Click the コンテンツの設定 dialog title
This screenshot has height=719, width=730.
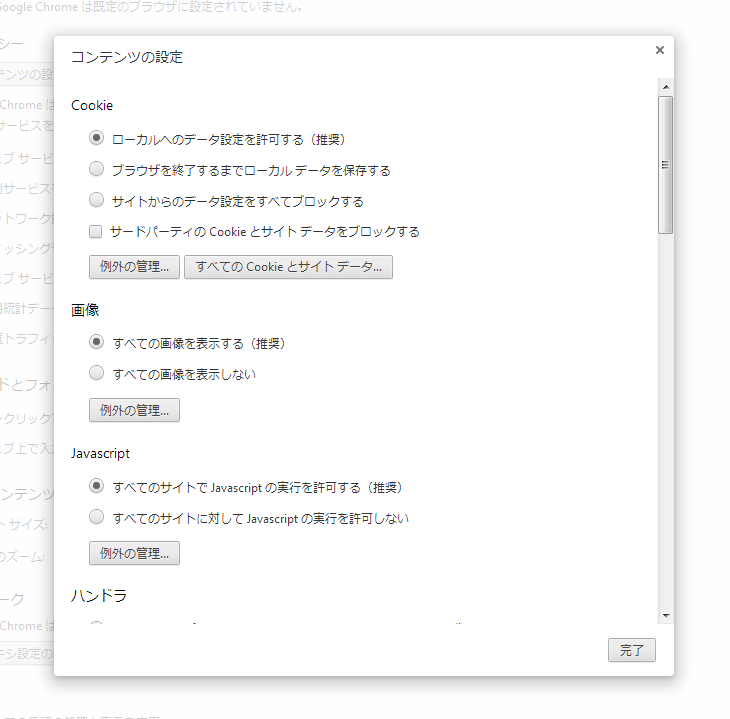[x=127, y=57]
